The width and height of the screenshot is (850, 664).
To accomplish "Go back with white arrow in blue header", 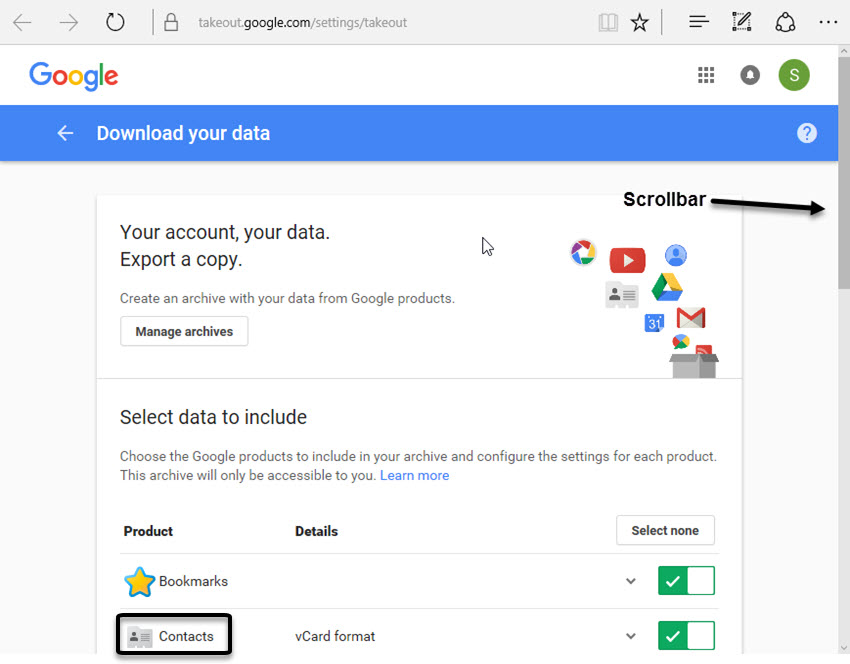I will (x=65, y=133).
